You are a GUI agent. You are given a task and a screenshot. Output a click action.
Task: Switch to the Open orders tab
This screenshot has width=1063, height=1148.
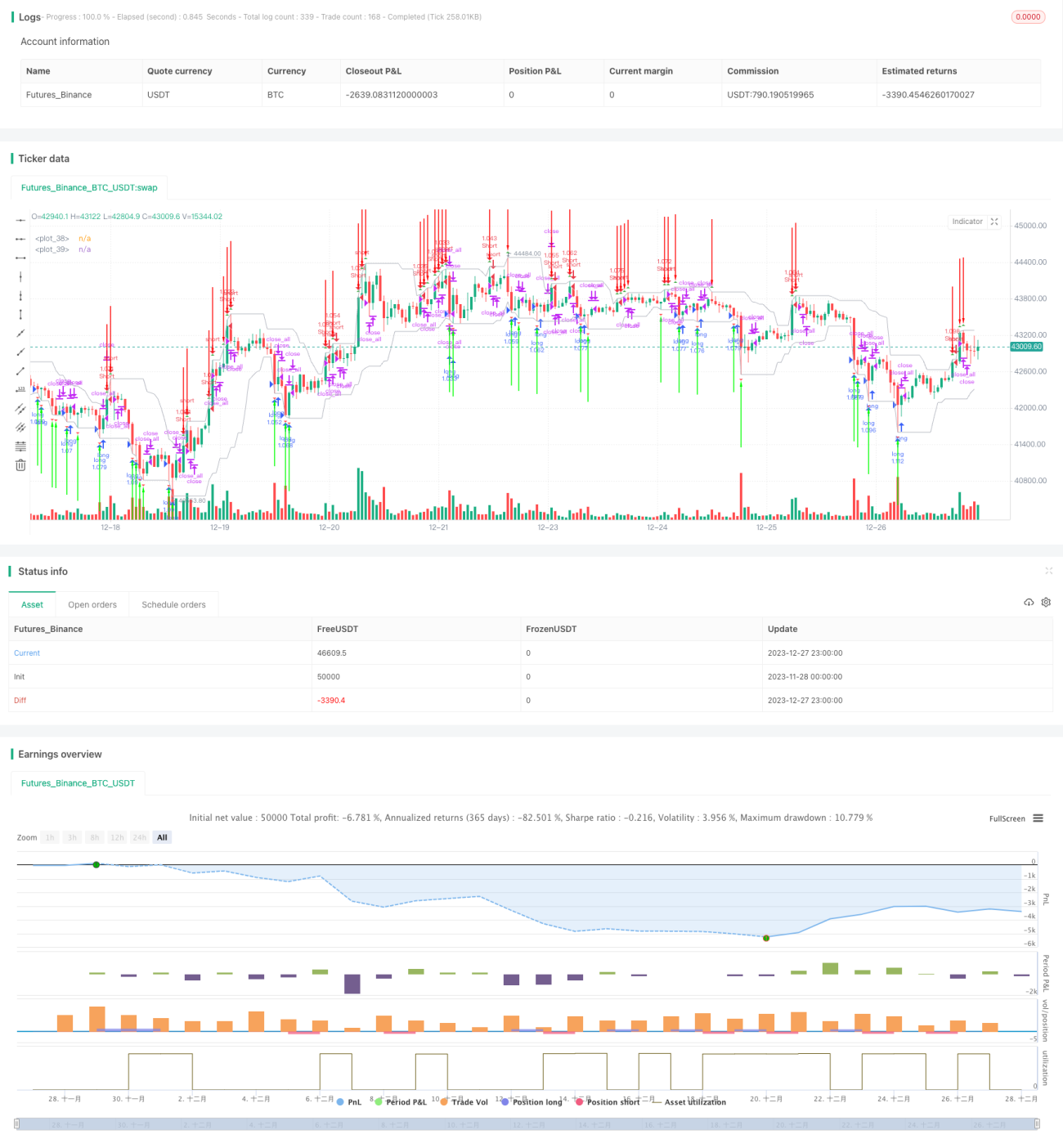tap(92, 605)
